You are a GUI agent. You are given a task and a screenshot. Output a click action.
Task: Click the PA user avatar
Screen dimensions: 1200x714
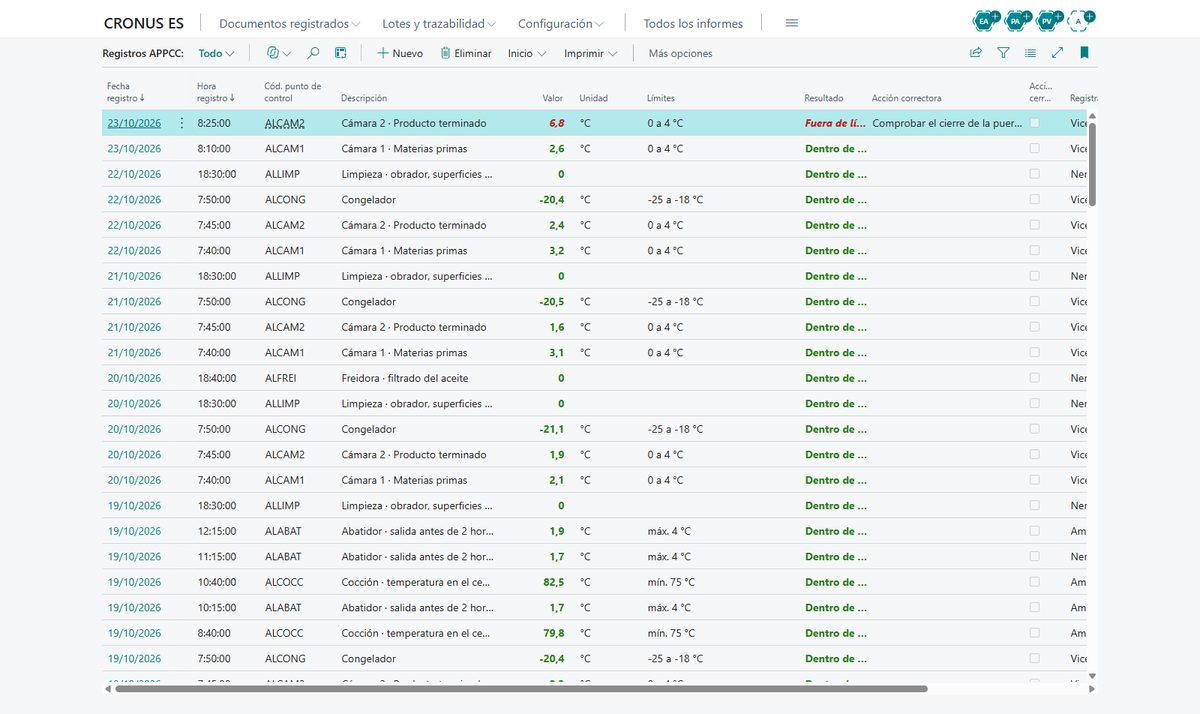tap(1016, 20)
